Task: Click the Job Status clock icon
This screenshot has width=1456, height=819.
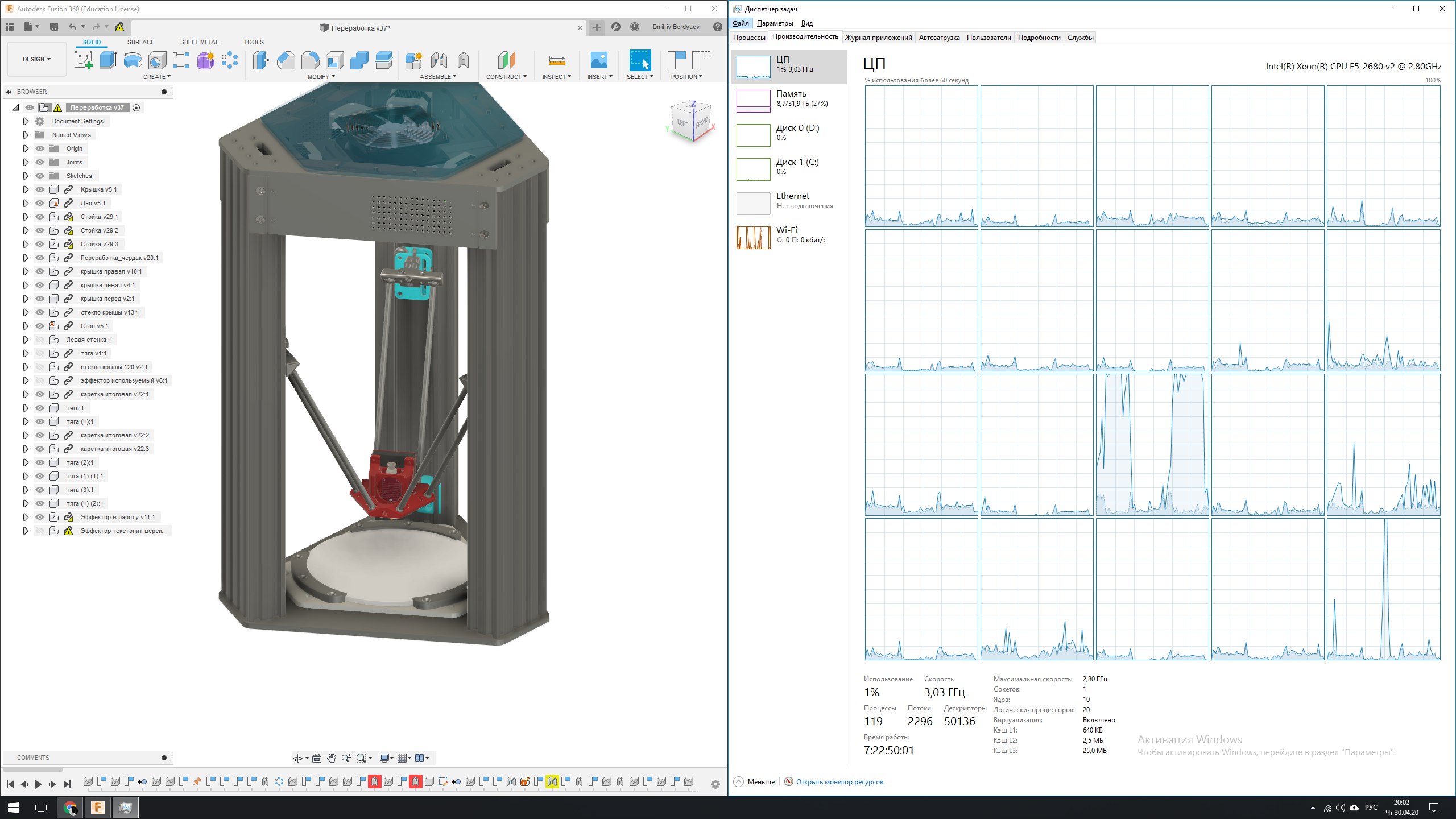Action: click(635, 27)
